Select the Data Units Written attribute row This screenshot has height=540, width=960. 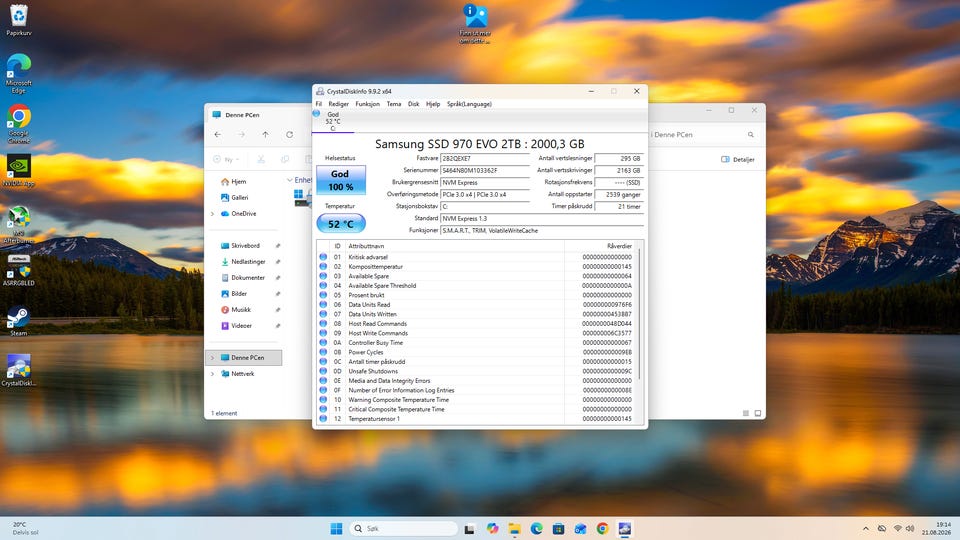476,314
